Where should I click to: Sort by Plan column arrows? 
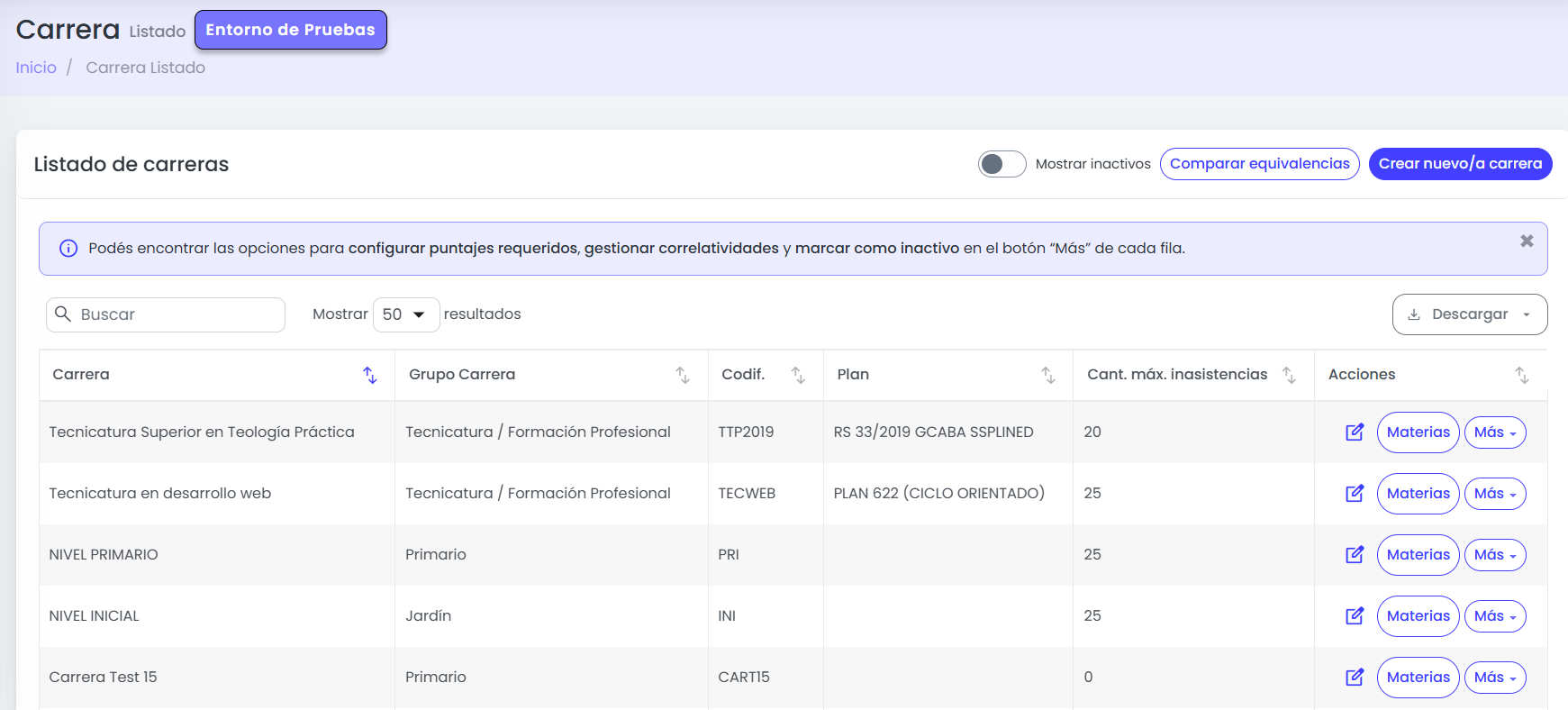click(x=1048, y=375)
